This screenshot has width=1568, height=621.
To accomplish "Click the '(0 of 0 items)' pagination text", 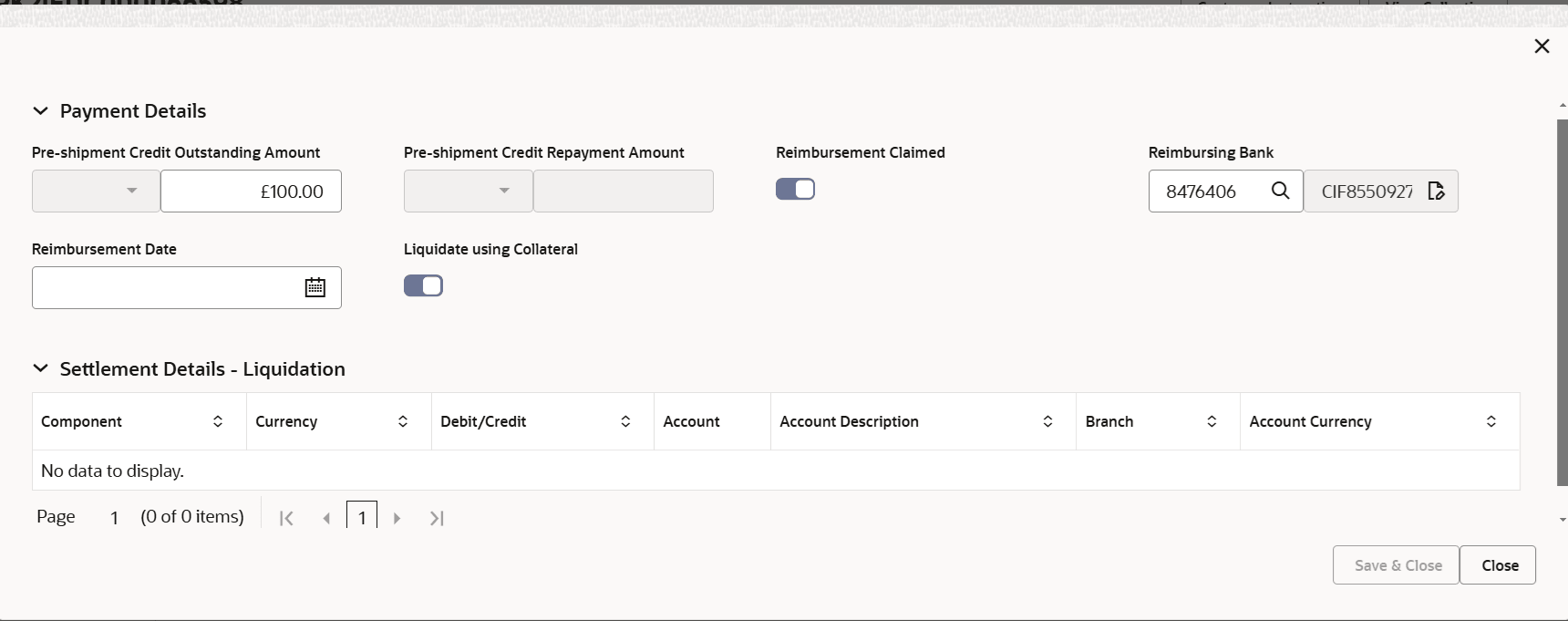I will tap(192, 516).
